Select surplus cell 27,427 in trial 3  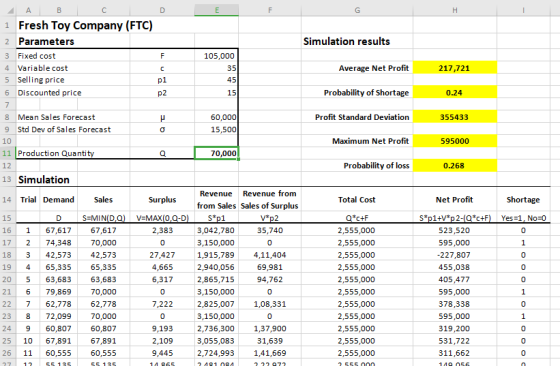click(162, 255)
